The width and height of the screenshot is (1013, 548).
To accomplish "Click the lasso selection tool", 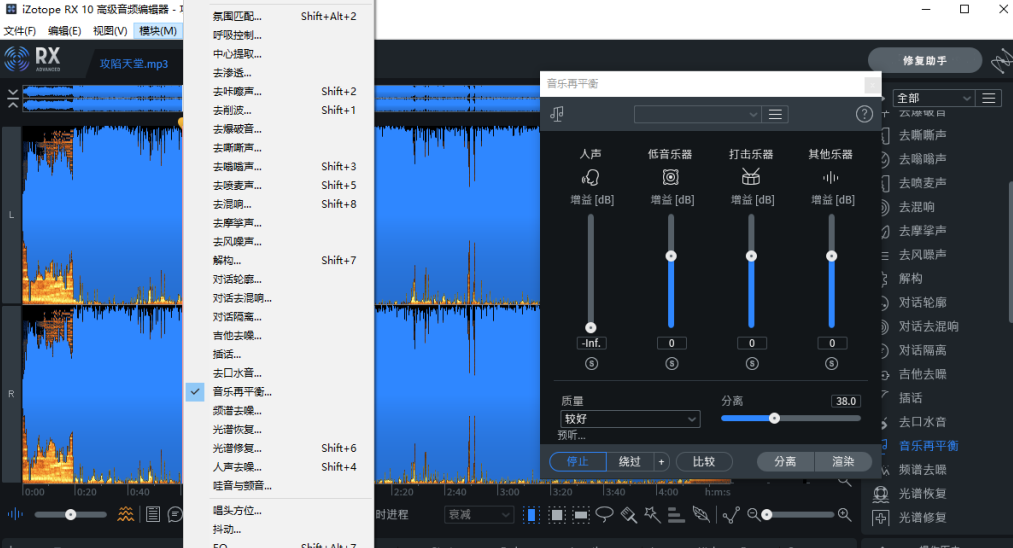I will (x=605, y=515).
